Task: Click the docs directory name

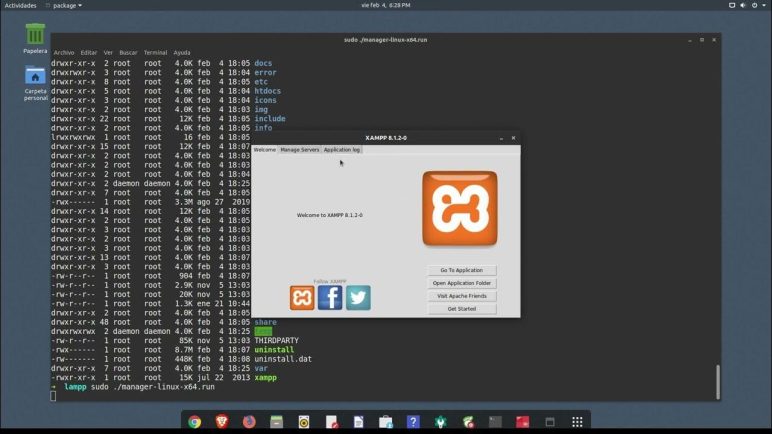Action: coord(263,64)
